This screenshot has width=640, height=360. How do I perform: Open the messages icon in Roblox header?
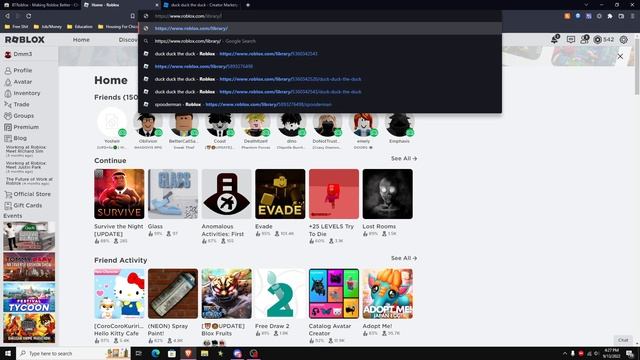click(571, 40)
